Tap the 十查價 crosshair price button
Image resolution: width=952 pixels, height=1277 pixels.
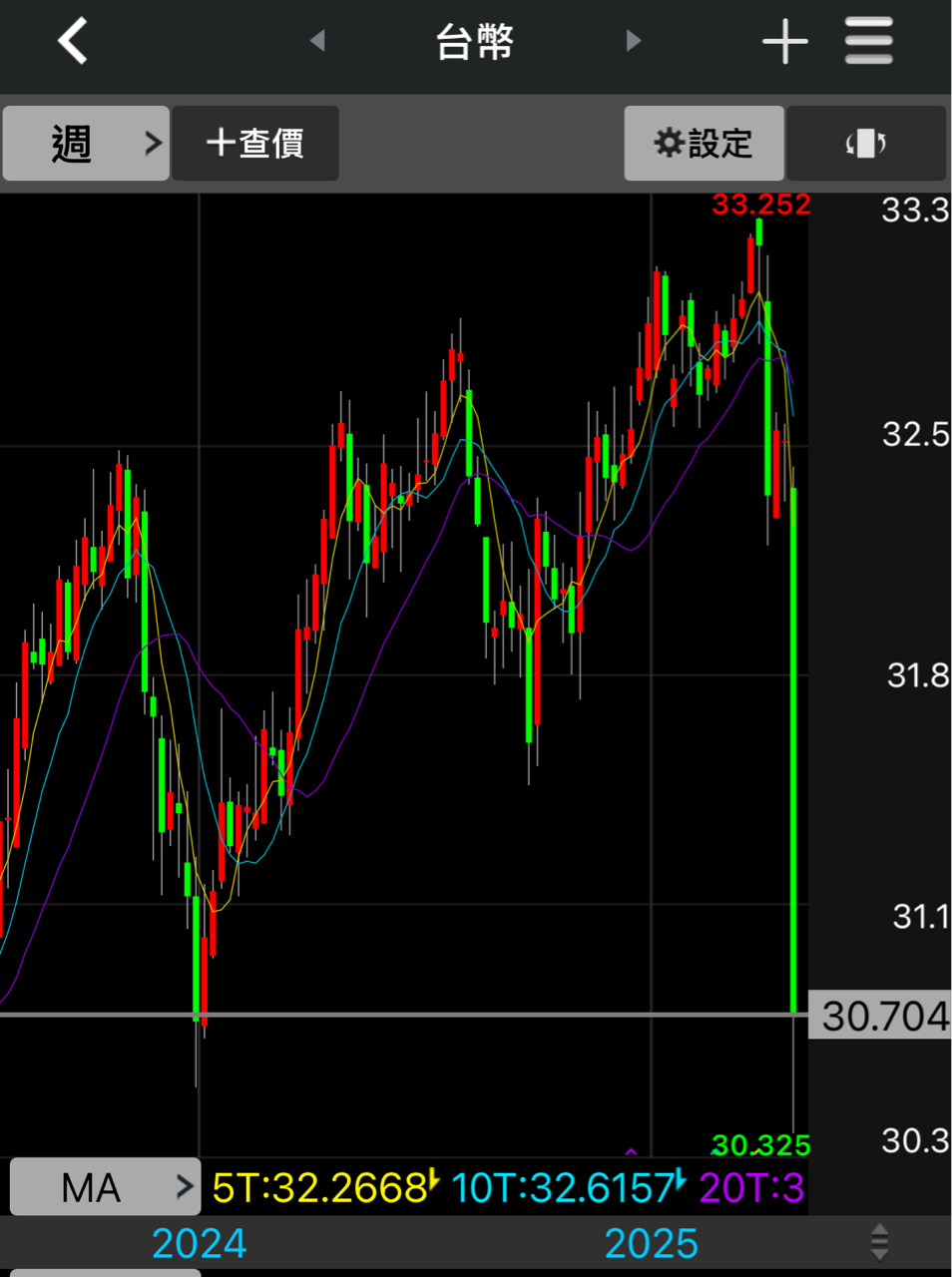255,144
